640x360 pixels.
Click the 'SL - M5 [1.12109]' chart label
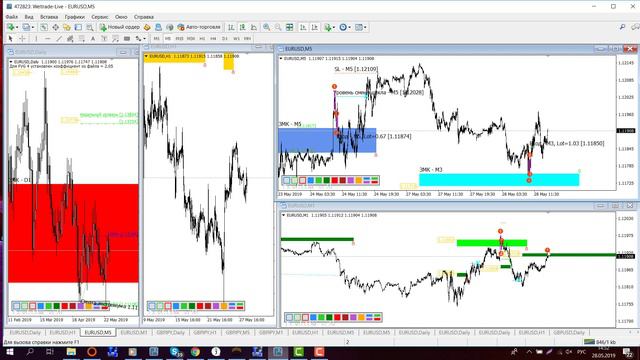pos(356,69)
